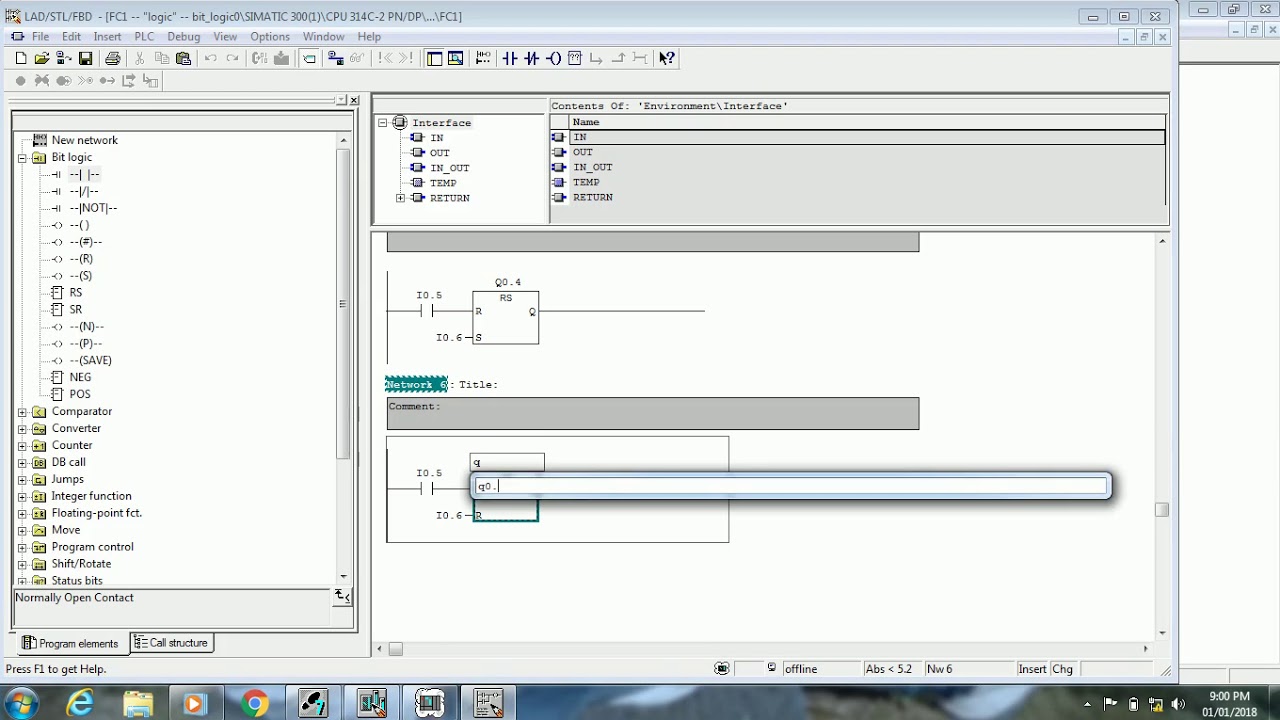Screen dimensions: 1280x720
Task: Insert an empty box from toolbar
Action: click(575, 58)
